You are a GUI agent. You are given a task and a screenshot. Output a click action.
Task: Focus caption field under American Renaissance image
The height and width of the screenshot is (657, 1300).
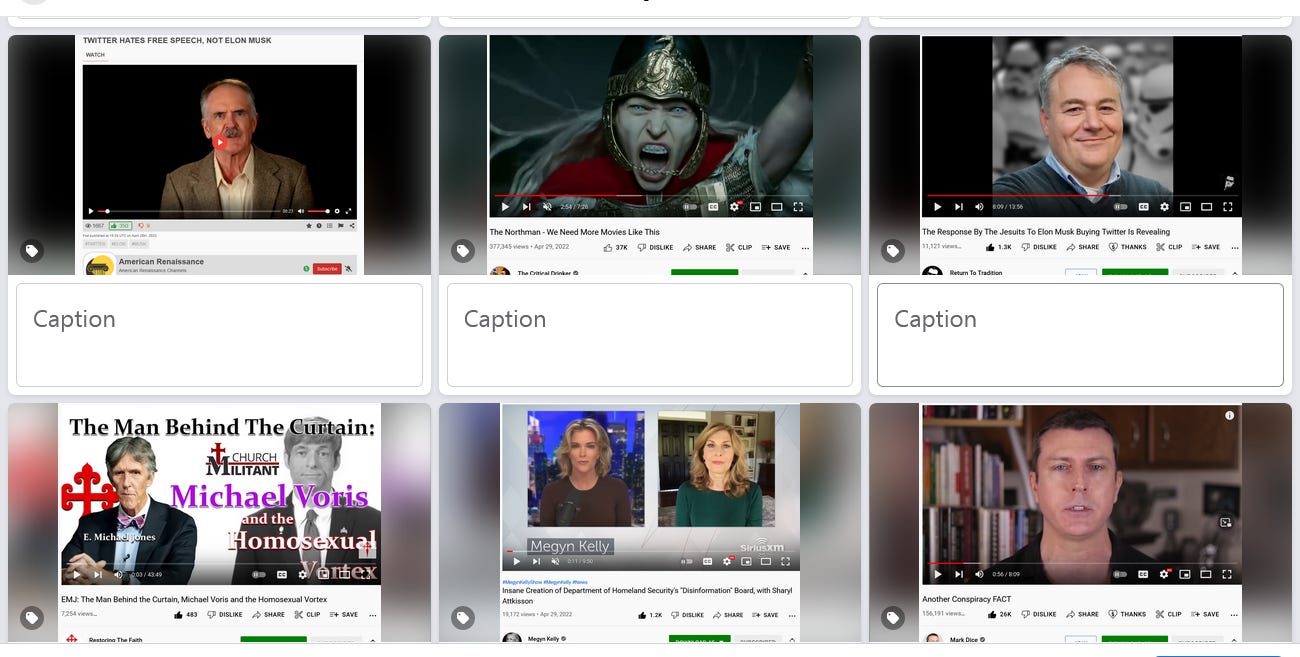pos(219,335)
